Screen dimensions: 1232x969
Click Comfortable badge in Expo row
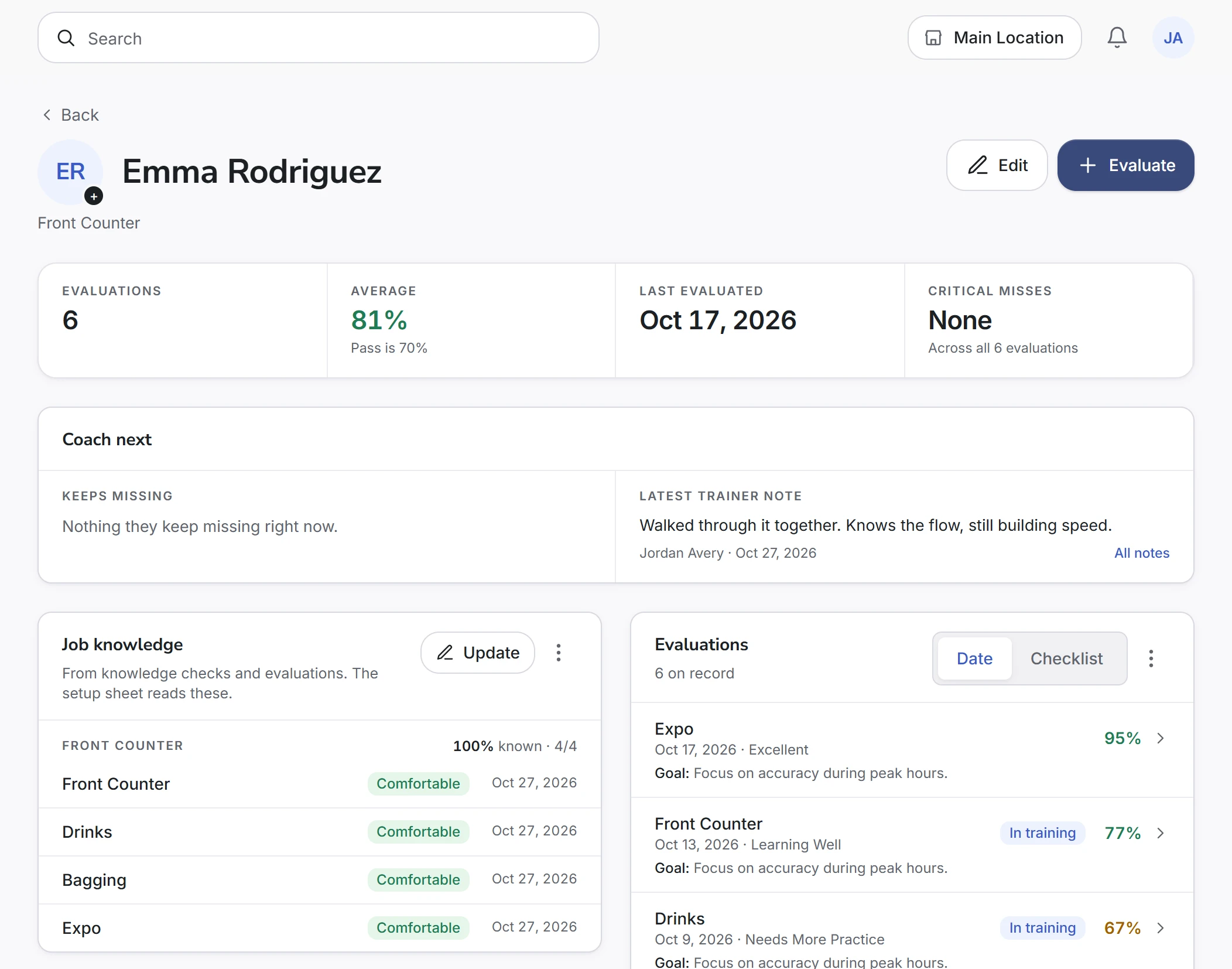point(418,927)
